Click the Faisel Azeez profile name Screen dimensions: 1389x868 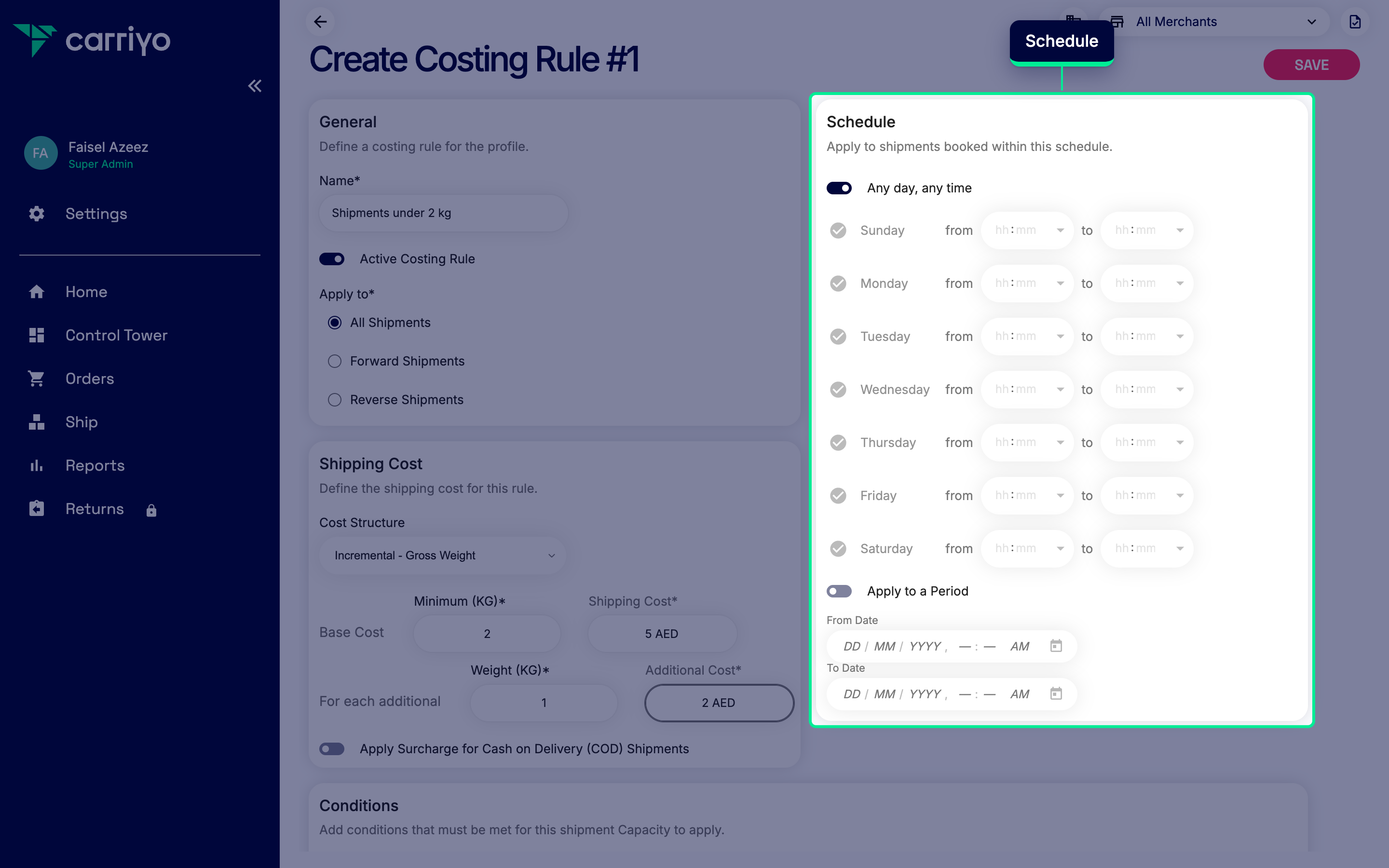coord(108,147)
